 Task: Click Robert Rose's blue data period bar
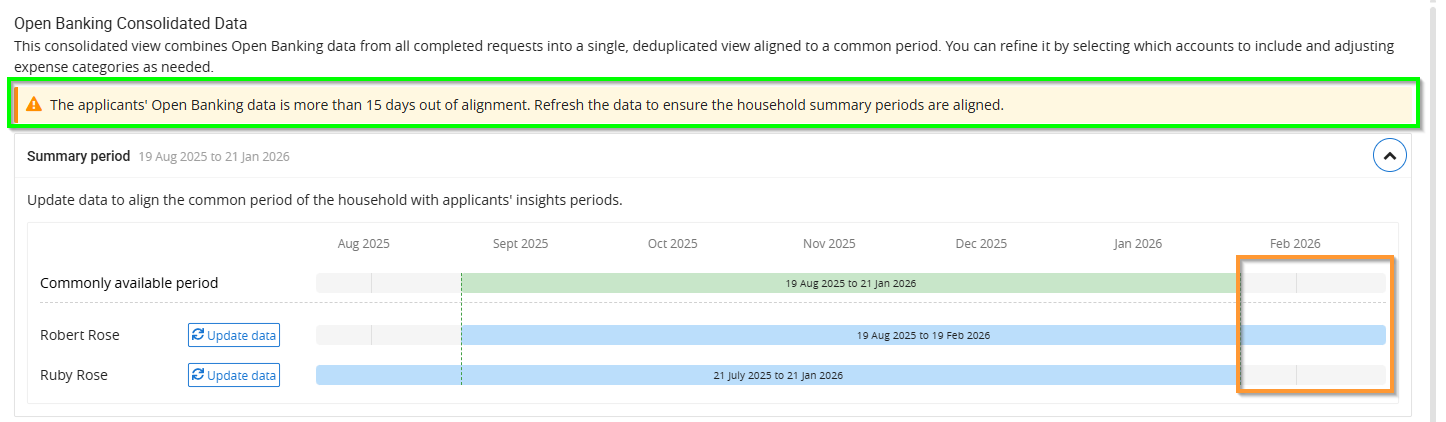(x=922, y=335)
